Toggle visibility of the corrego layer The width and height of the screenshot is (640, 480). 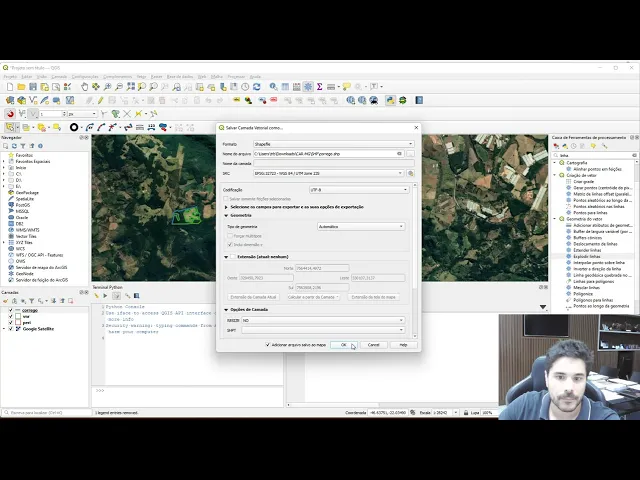point(11,310)
